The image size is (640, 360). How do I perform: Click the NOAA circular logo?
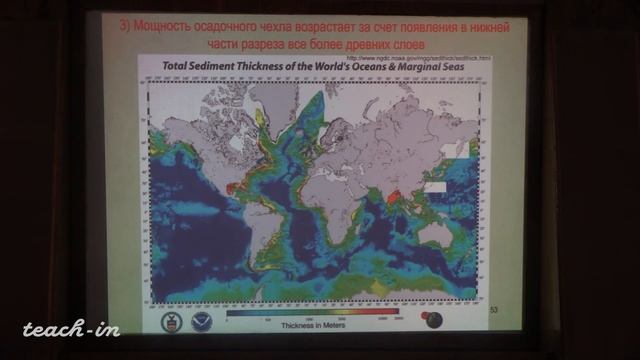point(202,322)
